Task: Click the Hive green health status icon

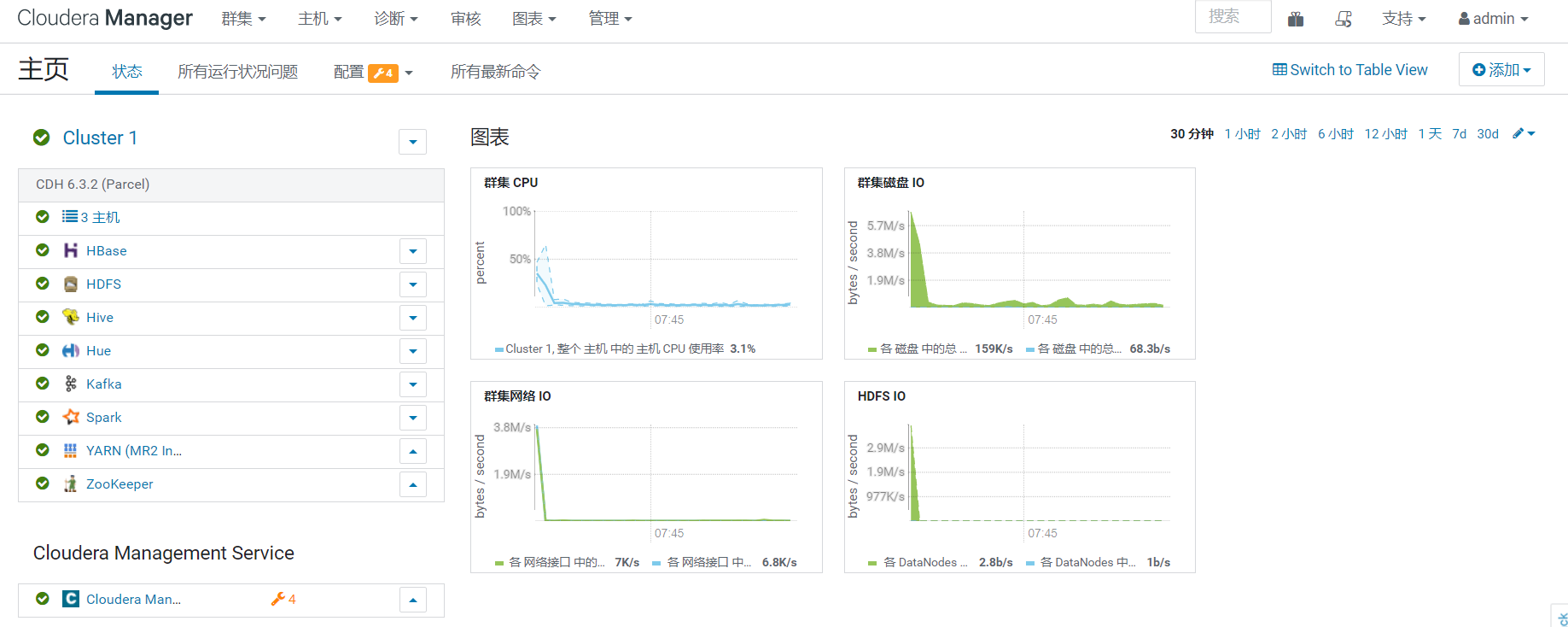Action: point(43,317)
